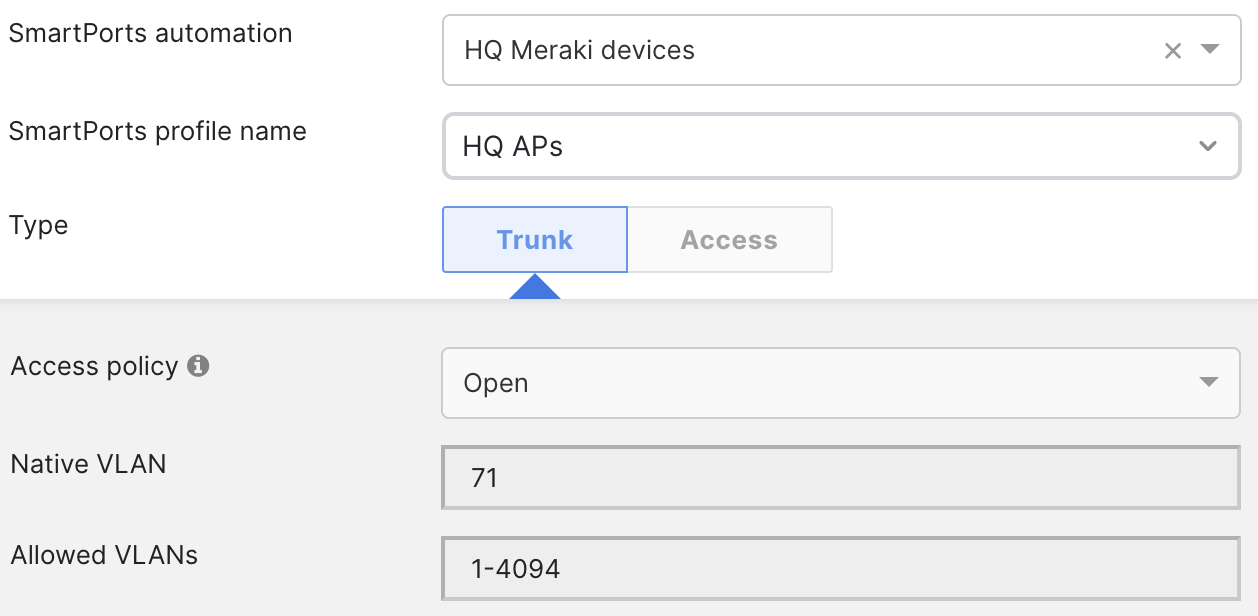Click the SmartPorts automation label
The image size is (1258, 616).
pyautogui.click(x=150, y=33)
